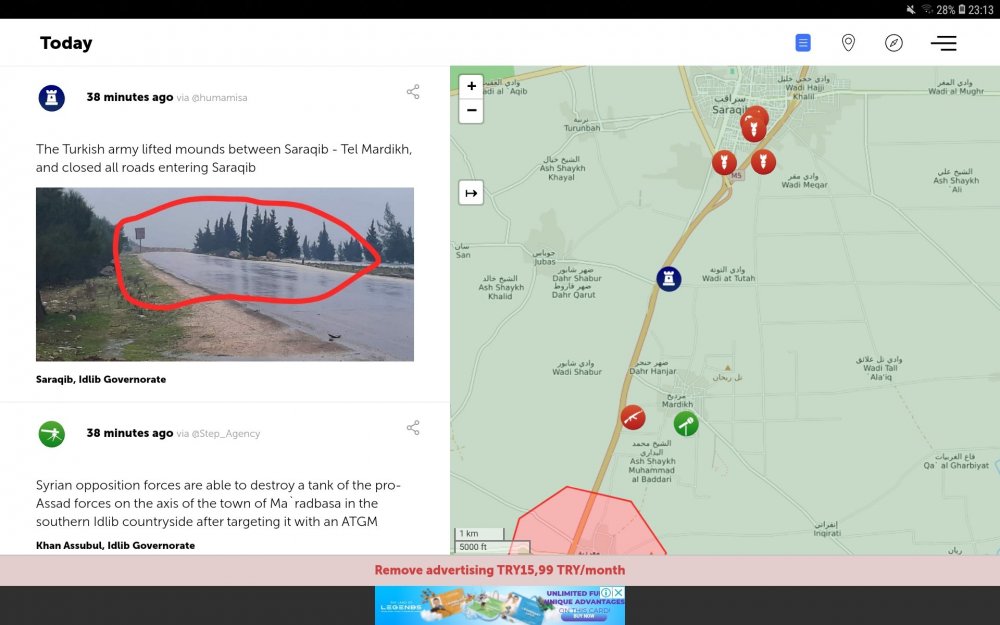Screen dimensions: 1000x625
Task: Click red bomb marker above Wadi Meqar
Action: point(763,161)
